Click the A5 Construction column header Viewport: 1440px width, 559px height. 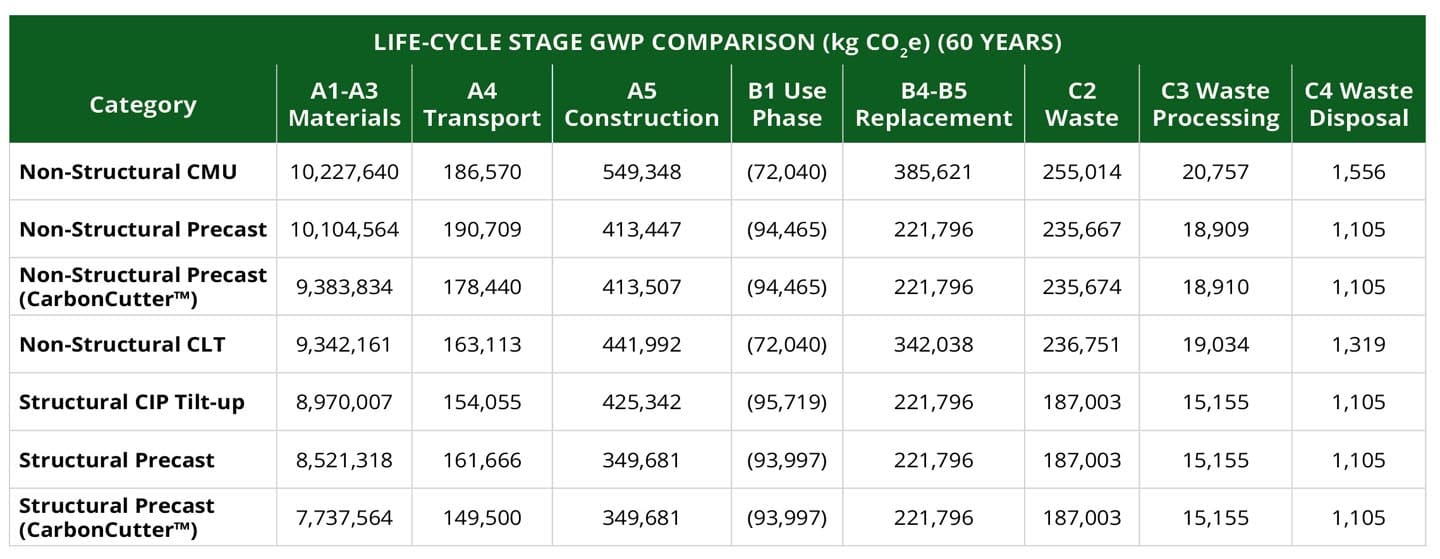(x=641, y=104)
